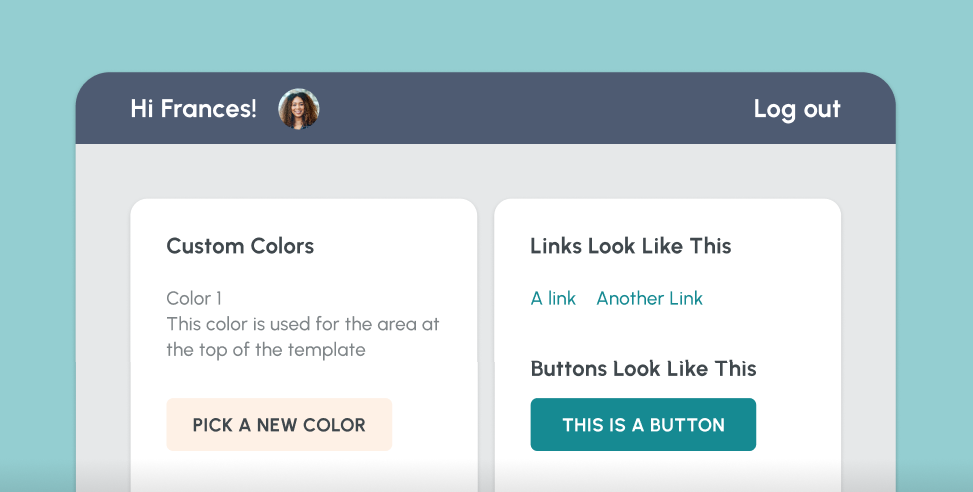The height and width of the screenshot is (492, 973).
Task: Click Frances's profile avatar photo
Action: [x=298, y=109]
